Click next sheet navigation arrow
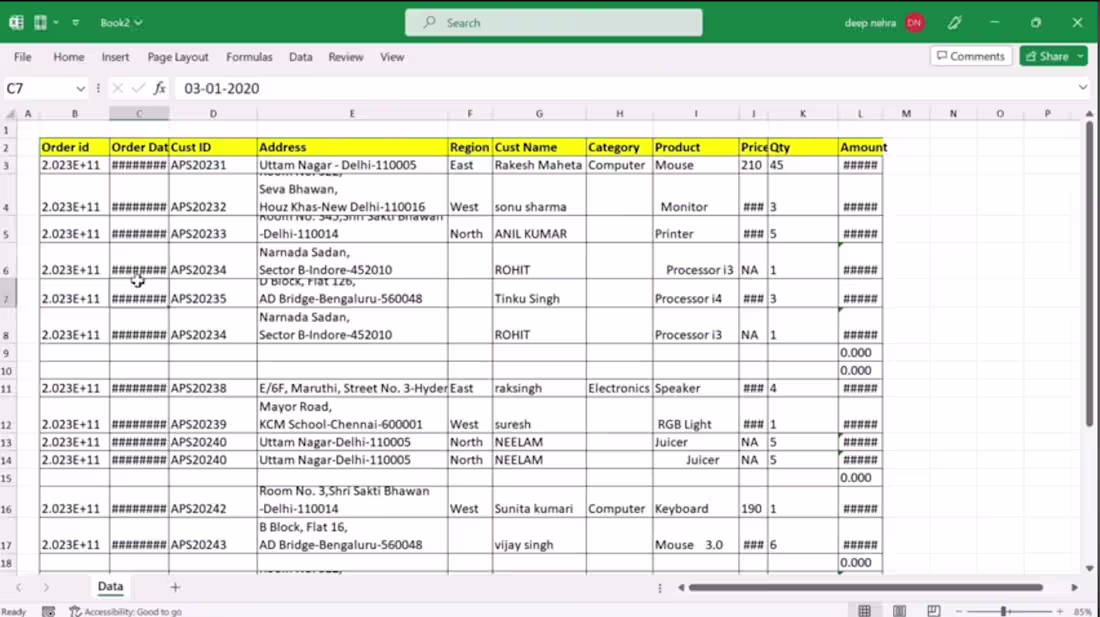Image resolution: width=1100 pixels, height=617 pixels. pos(46,587)
